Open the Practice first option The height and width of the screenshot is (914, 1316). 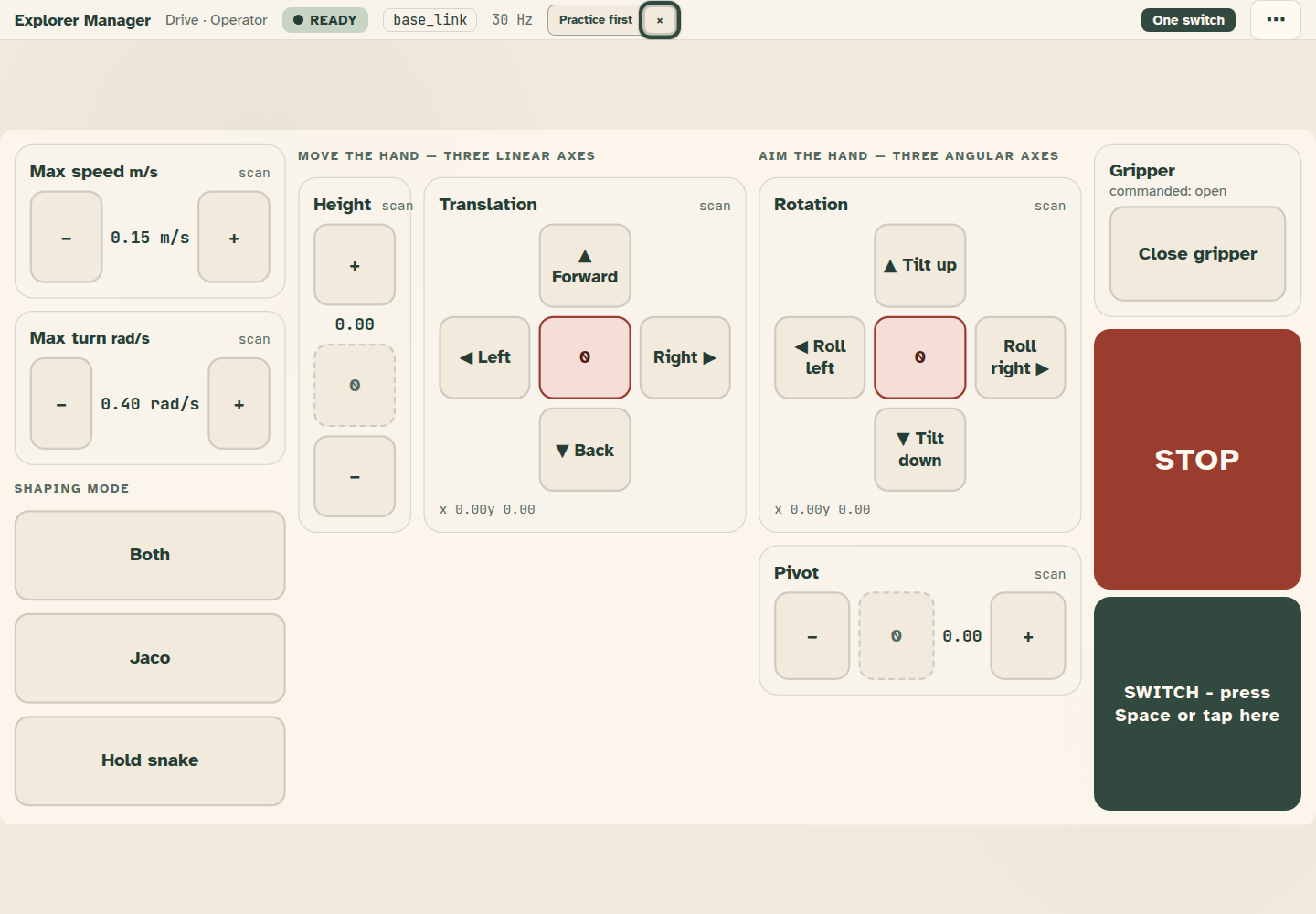[x=596, y=20]
